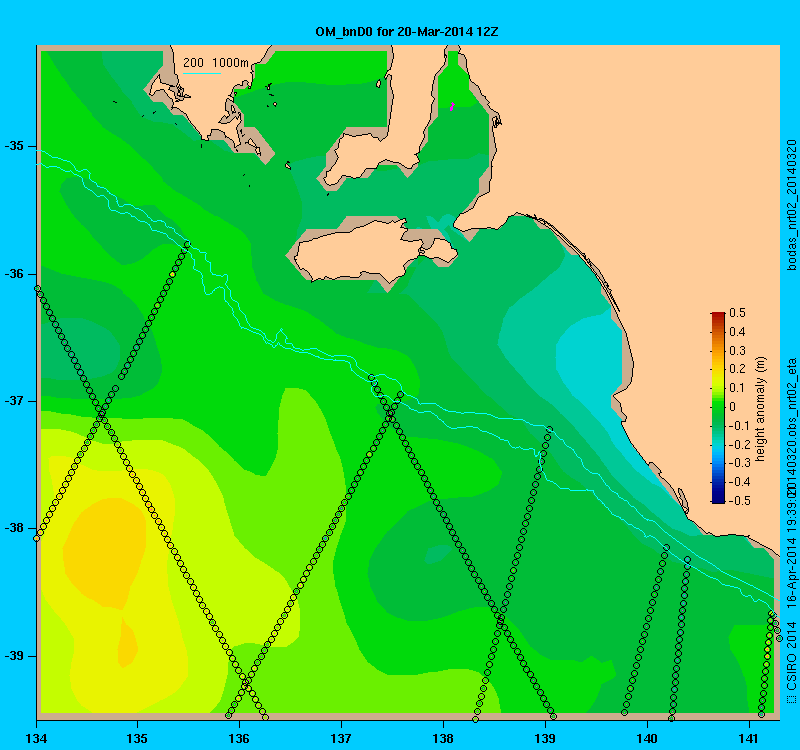This screenshot has width=800, height=750.
Task: Click the '-0.5' color bar label
Action: click(738, 501)
